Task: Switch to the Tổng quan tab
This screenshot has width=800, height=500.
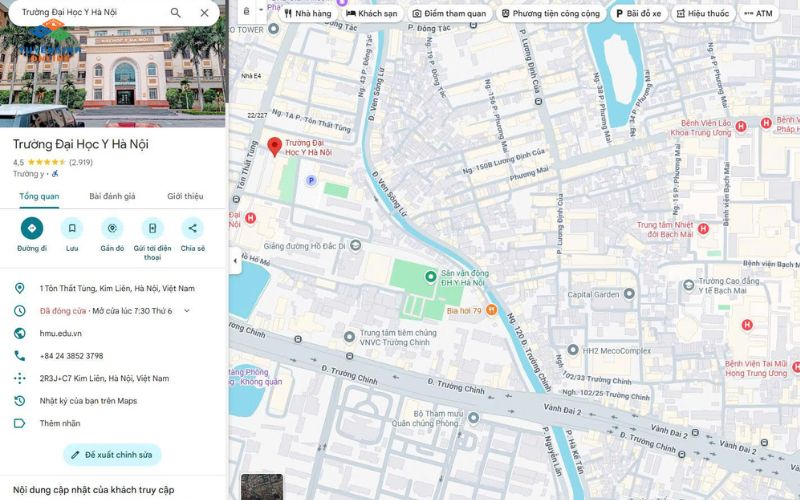Action: point(39,196)
